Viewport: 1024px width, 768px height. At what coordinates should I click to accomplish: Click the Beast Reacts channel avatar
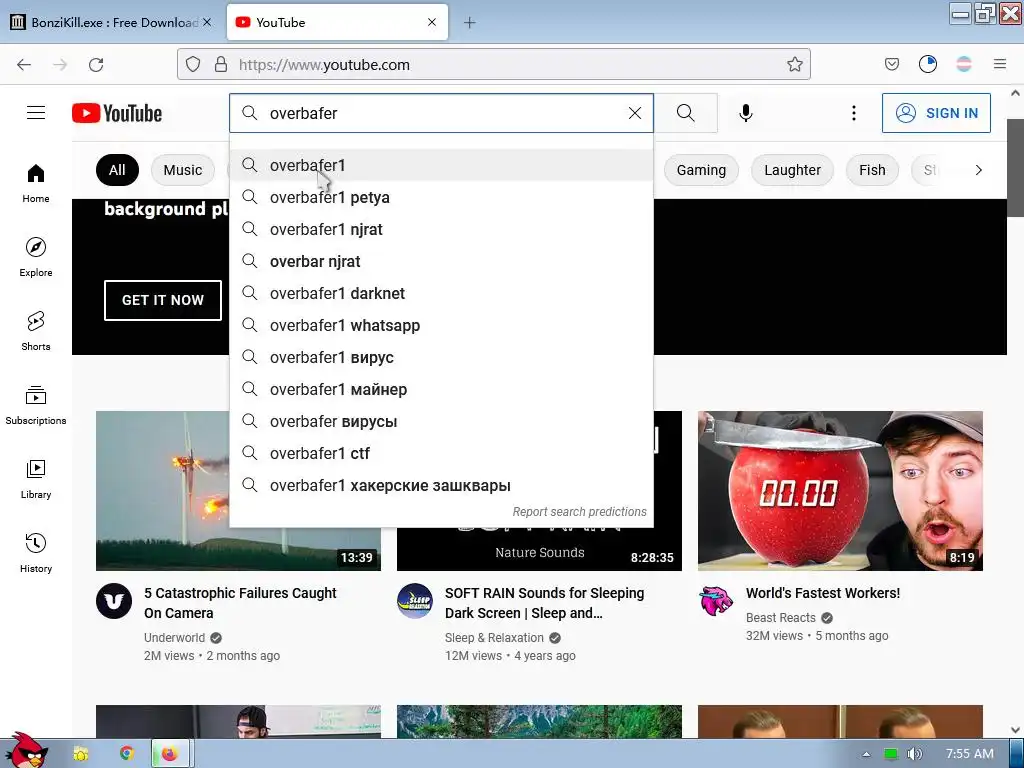pyautogui.click(x=716, y=601)
